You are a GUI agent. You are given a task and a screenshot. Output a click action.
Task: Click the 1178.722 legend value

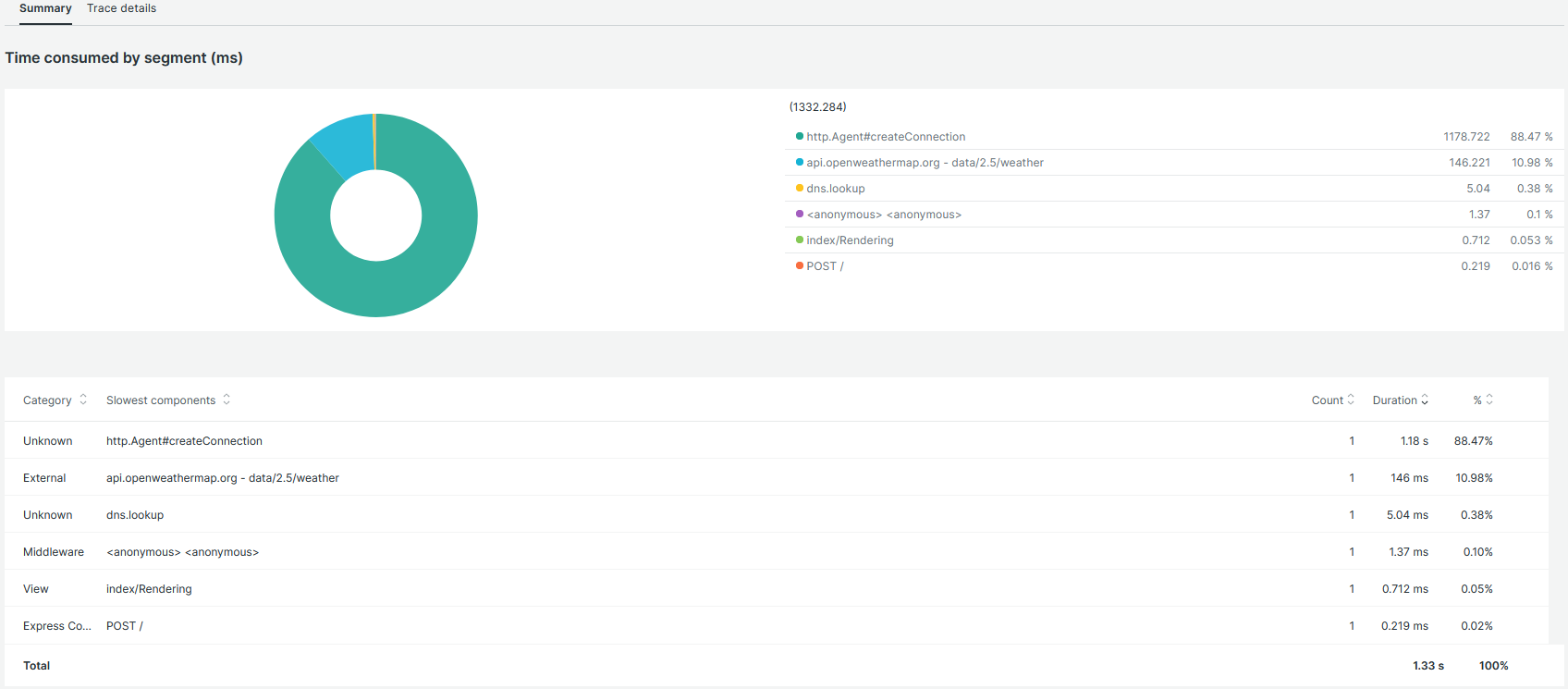coord(1467,137)
